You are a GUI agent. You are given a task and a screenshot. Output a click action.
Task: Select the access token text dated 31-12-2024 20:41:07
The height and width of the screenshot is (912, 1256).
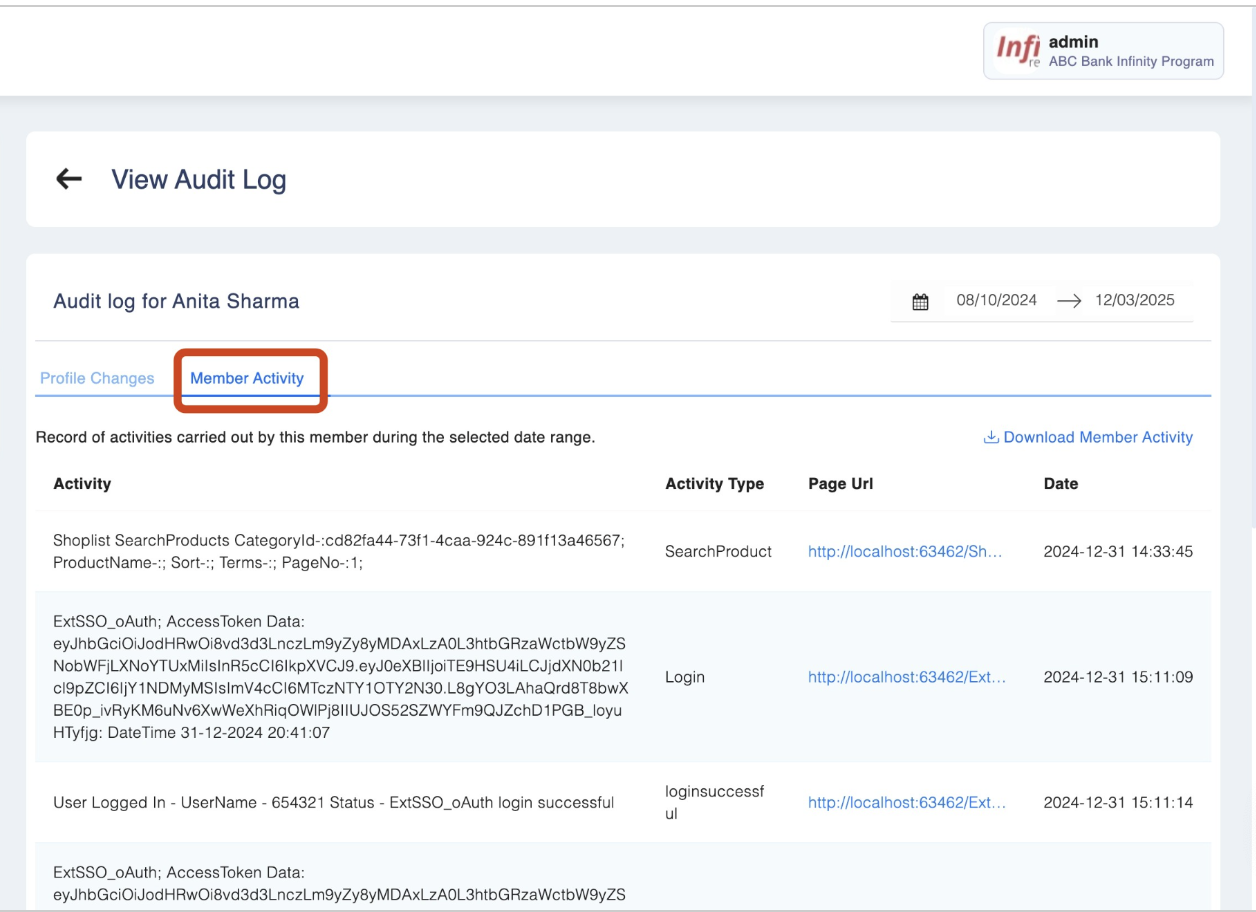[x=341, y=677]
